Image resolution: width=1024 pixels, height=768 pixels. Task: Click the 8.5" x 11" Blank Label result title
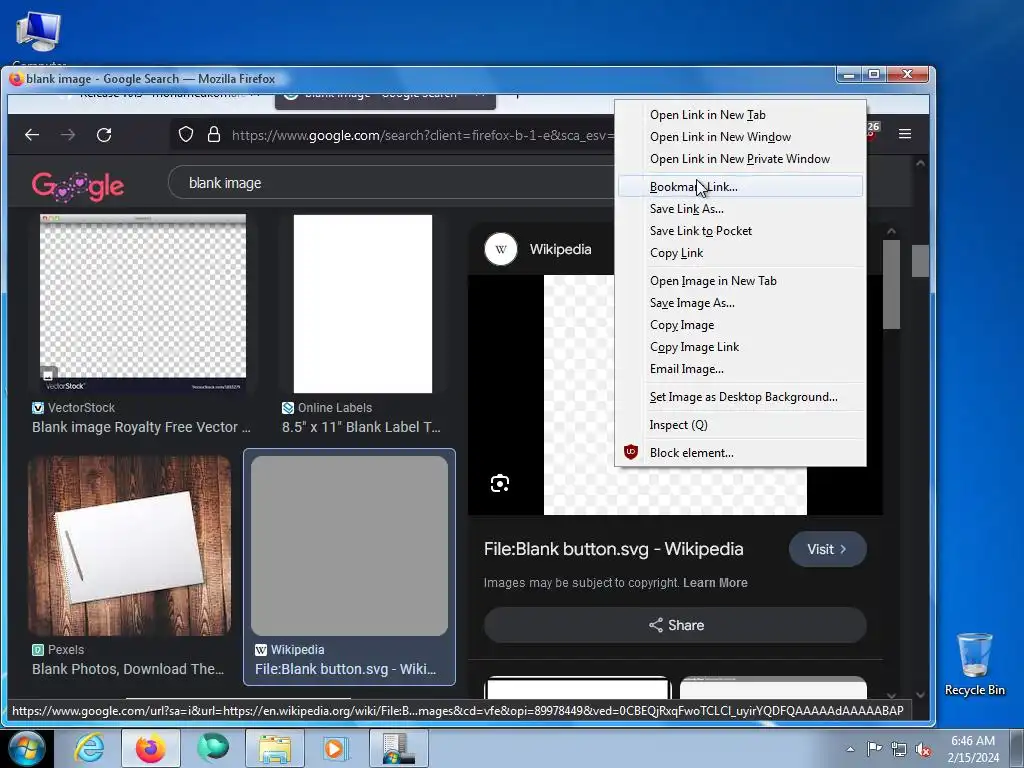tap(361, 427)
